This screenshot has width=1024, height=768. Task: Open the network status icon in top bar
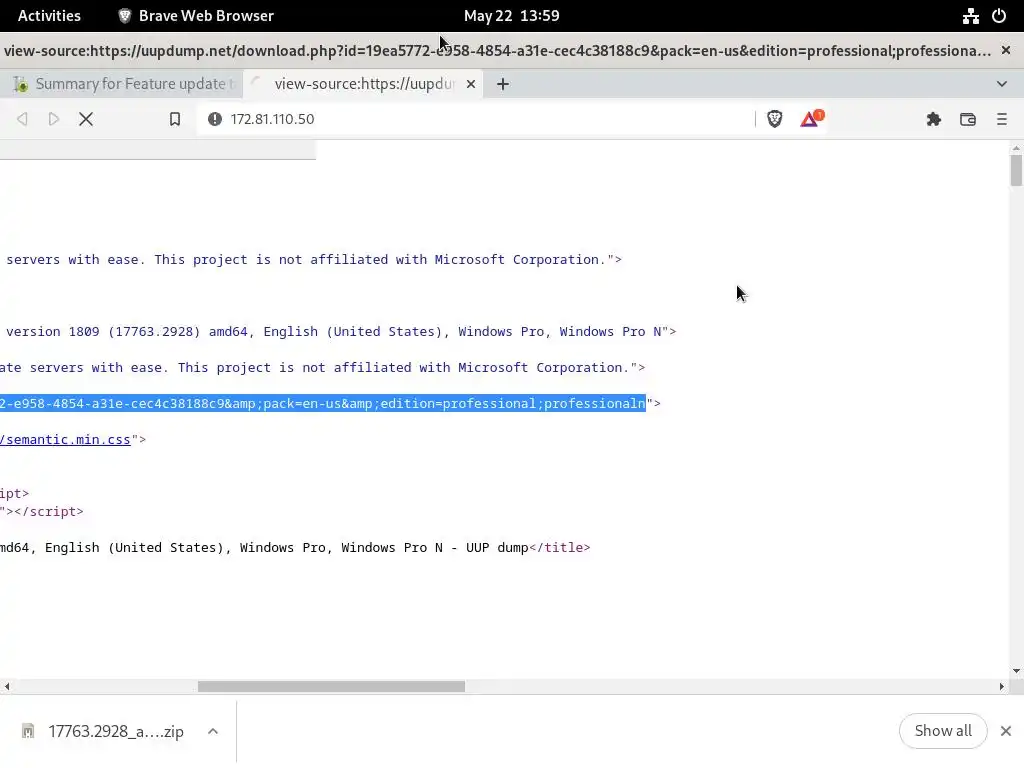click(970, 16)
